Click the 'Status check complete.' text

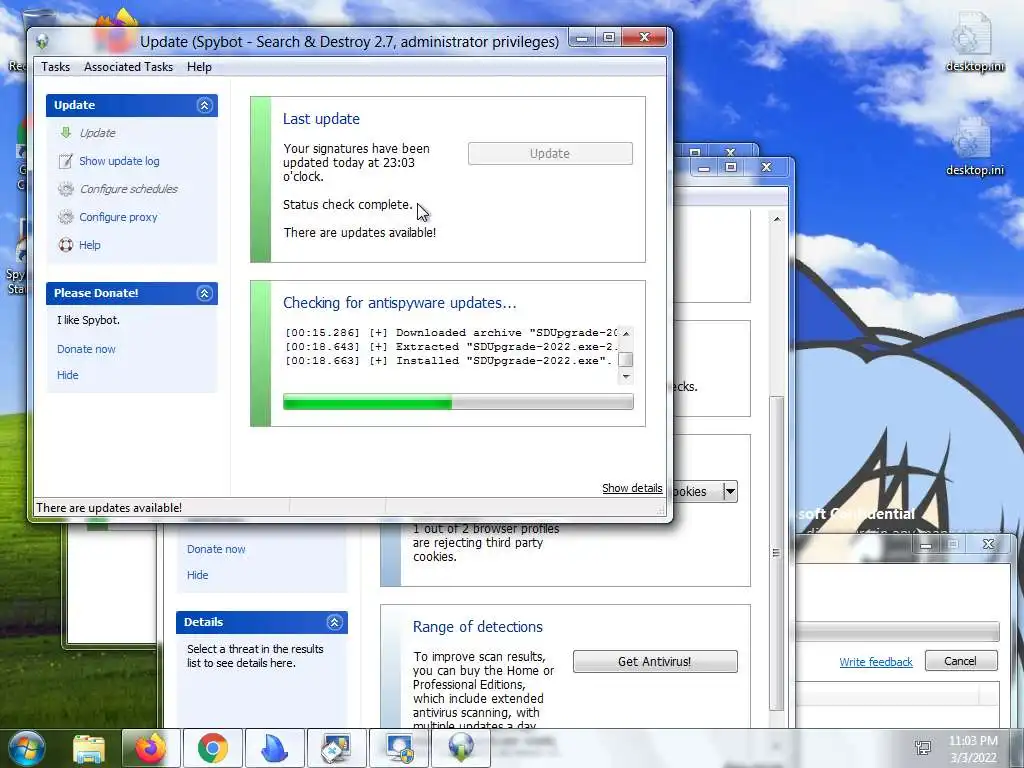(x=348, y=204)
